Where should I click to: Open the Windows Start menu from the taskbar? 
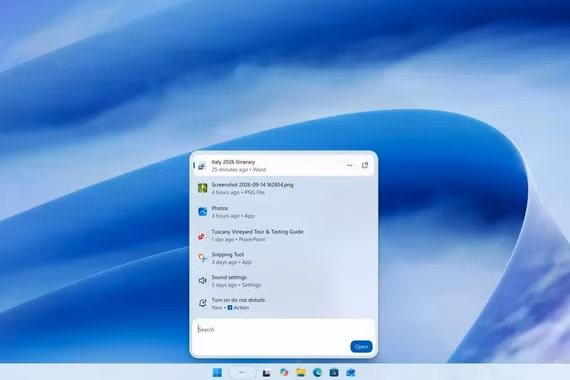tap(217, 372)
